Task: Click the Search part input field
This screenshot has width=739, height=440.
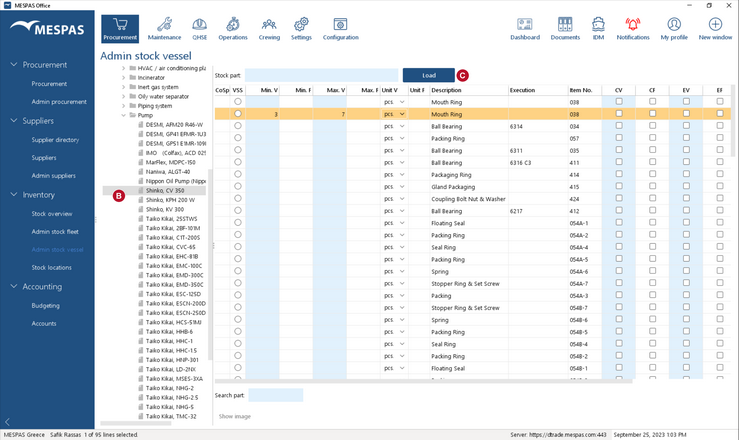Action: pos(276,395)
